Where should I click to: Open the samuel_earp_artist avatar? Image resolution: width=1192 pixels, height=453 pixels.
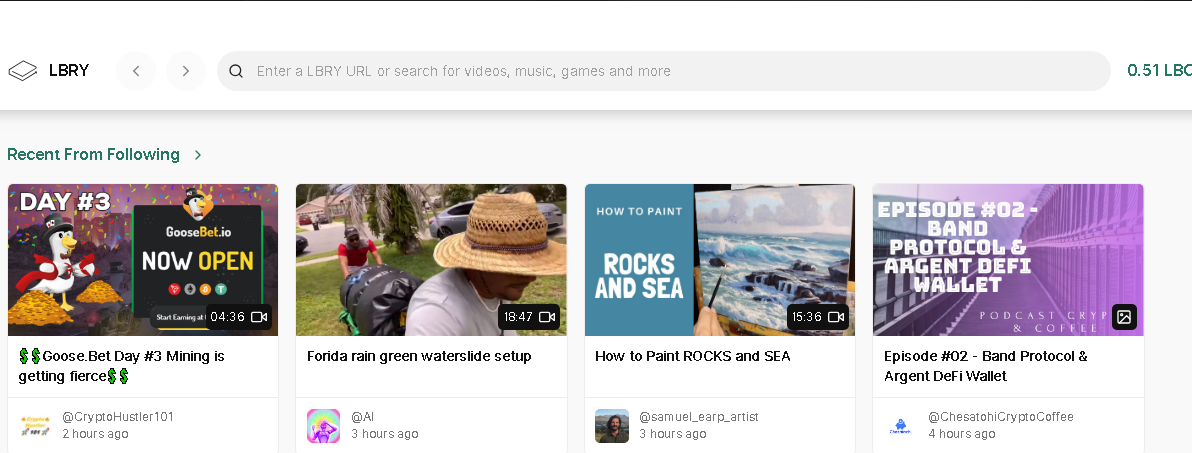click(611, 426)
